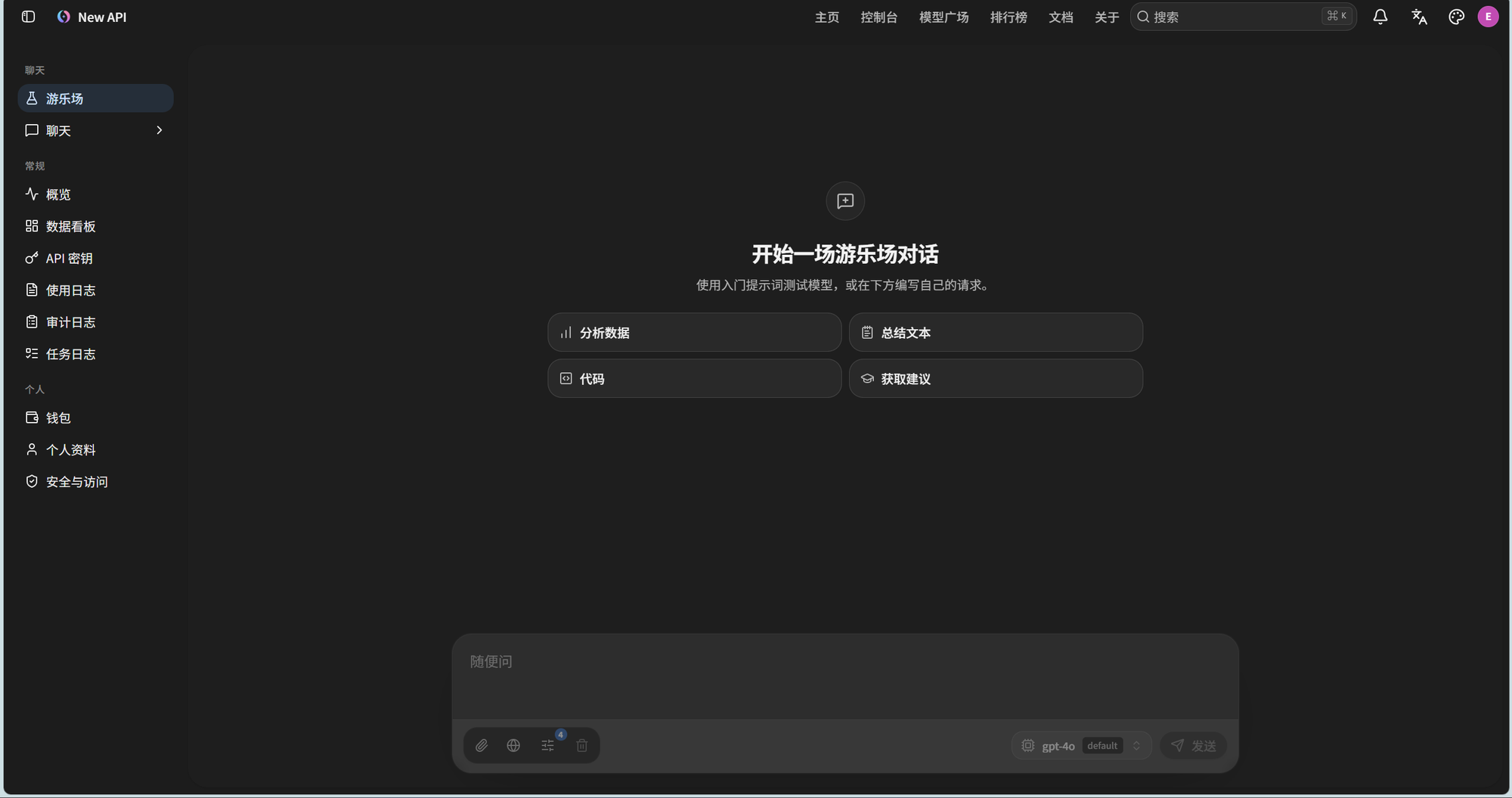Open 安全与访问 in the sidebar
Image resolution: width=1512 pixels, height=798 pixels.
coord(95,482)
